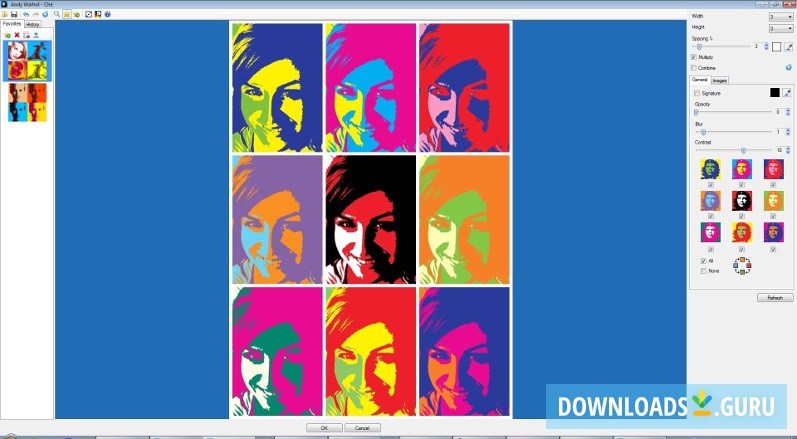The image size is (797, 439).
Task: Click the Cancel button
Action: tap(362, 428)
